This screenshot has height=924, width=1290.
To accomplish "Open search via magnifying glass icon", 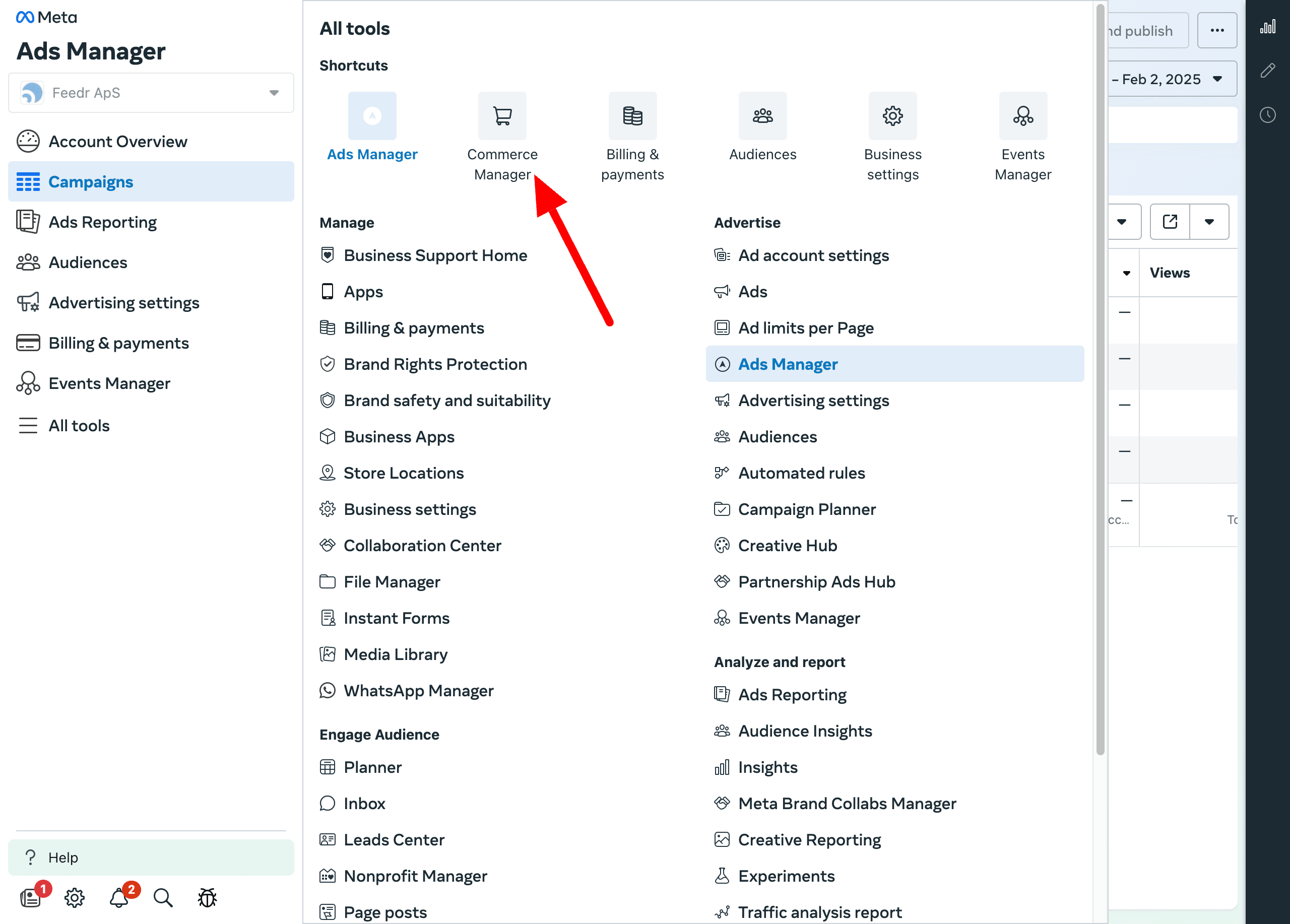I will coord(163,897).
